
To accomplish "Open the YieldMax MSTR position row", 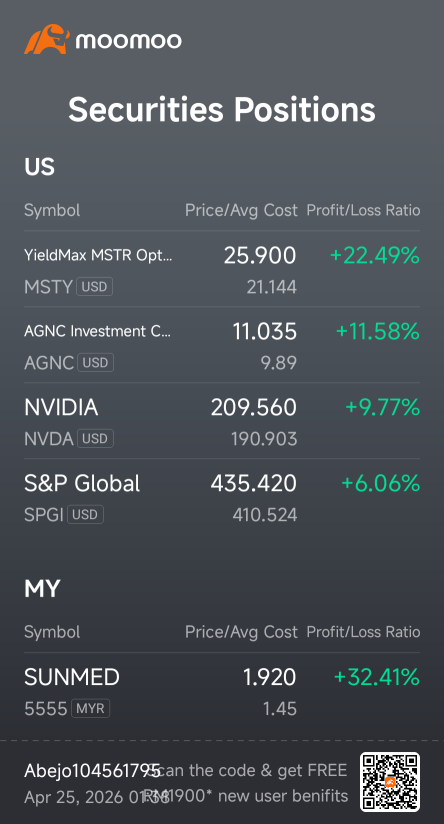I will click(222, 269).
